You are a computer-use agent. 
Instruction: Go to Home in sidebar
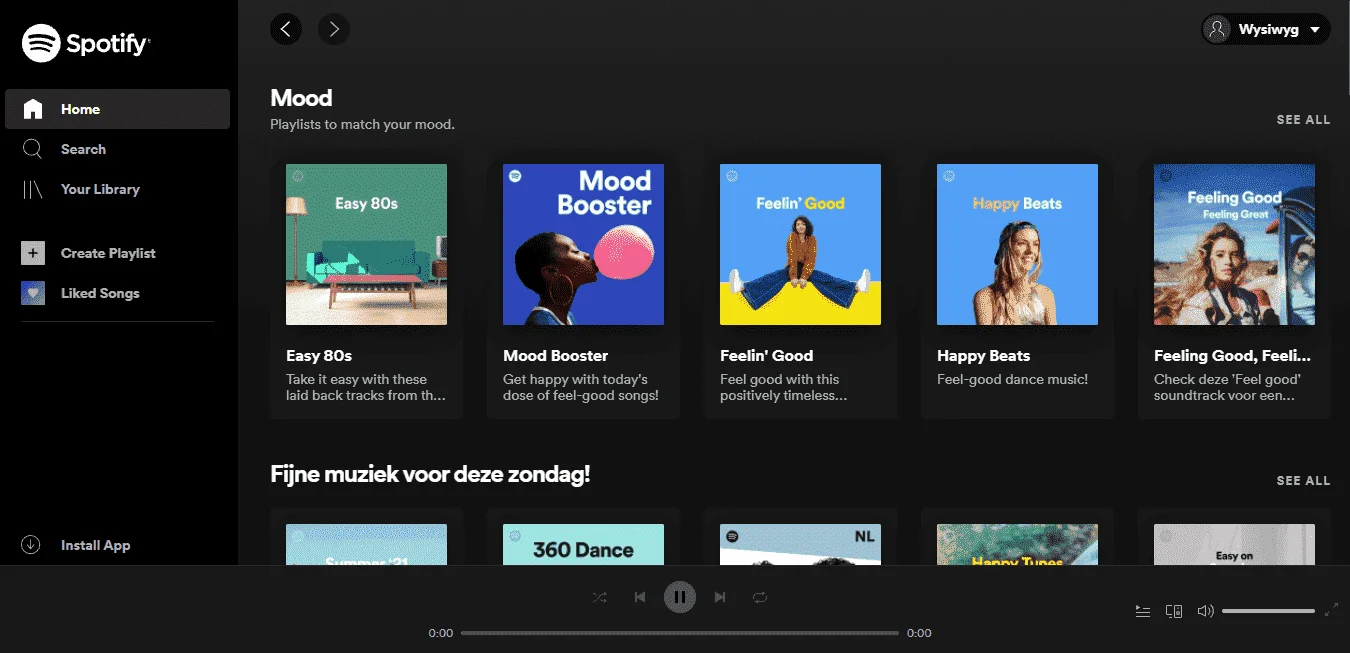coord(117,109)
